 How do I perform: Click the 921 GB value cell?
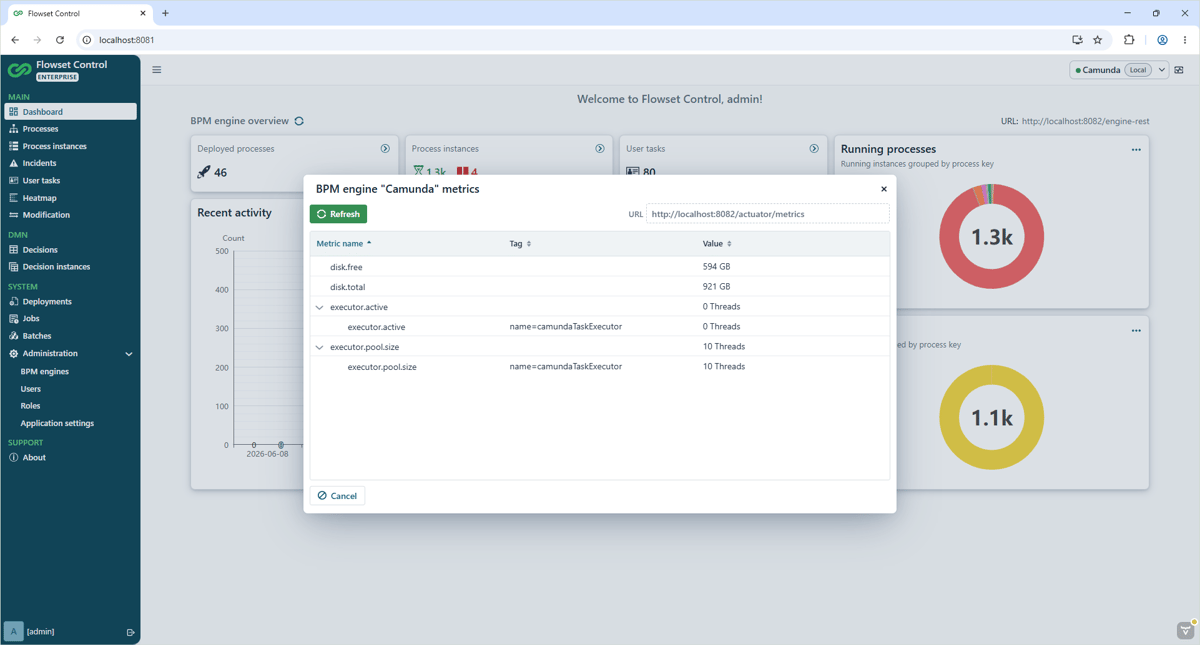tap(716, 287)
